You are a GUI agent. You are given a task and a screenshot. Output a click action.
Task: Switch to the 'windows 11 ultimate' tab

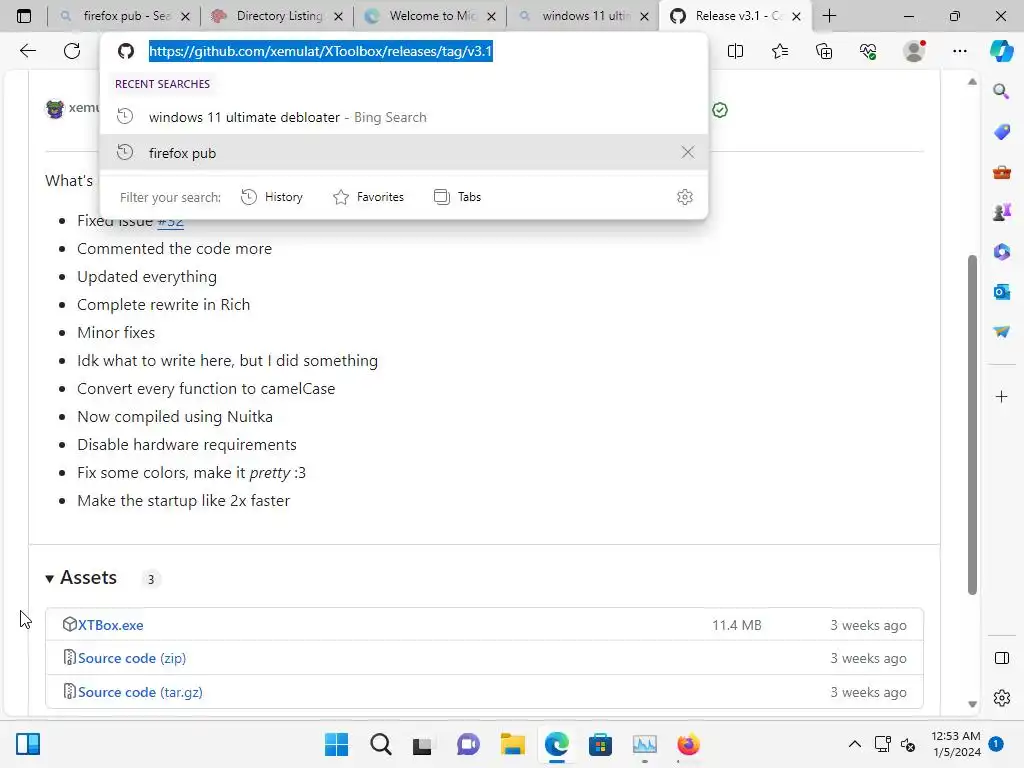pos(583,16)
